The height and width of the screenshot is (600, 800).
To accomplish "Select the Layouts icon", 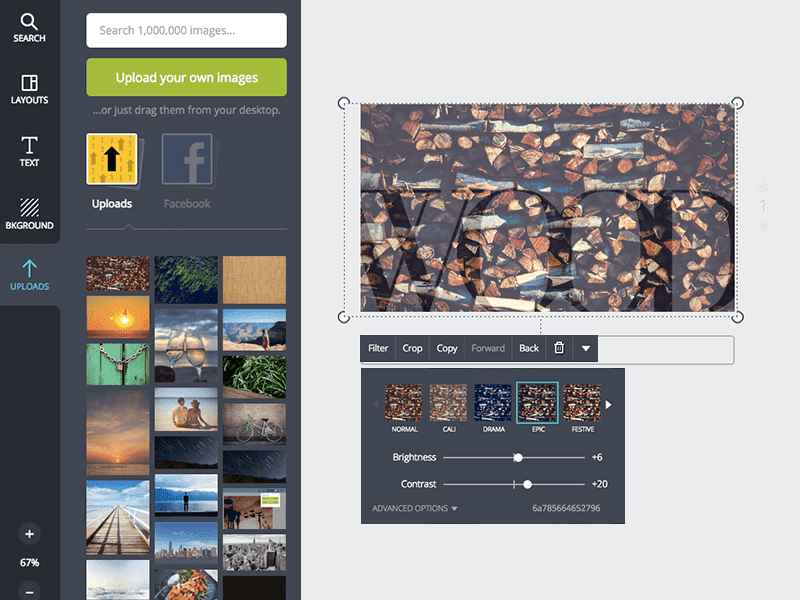I will 29,88.
